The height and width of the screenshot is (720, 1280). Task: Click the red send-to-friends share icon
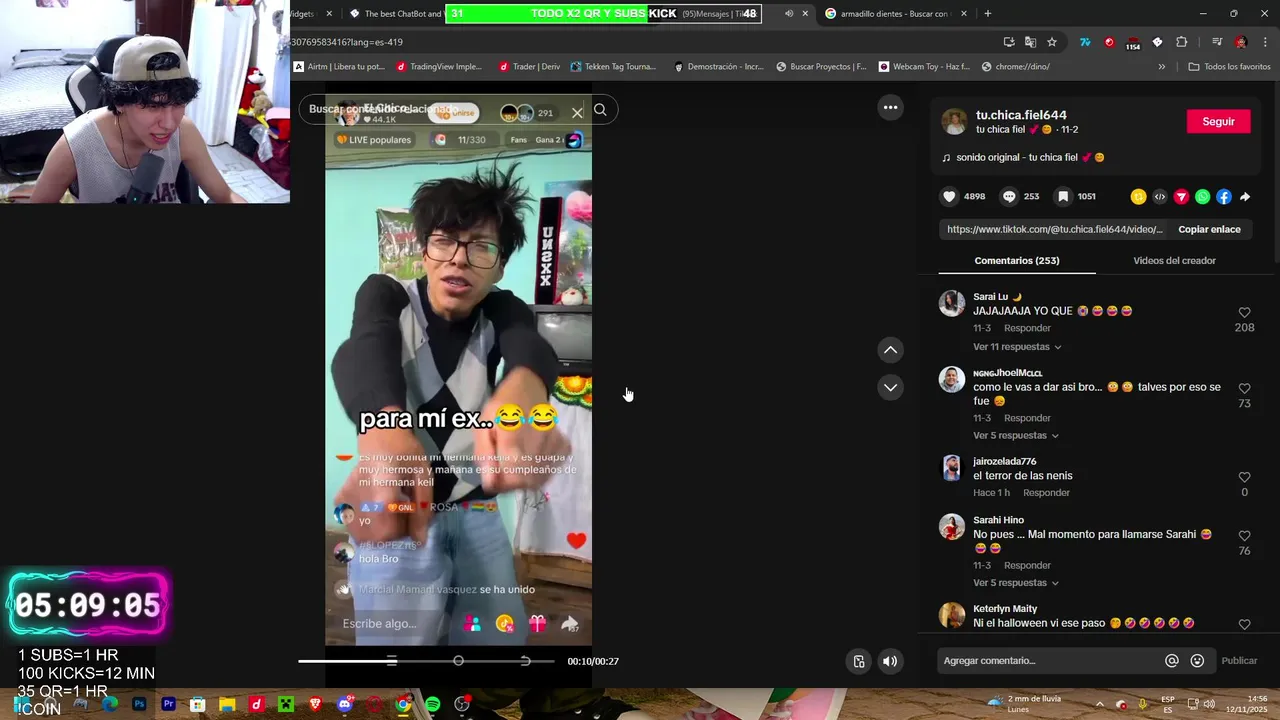[1181, 197]
